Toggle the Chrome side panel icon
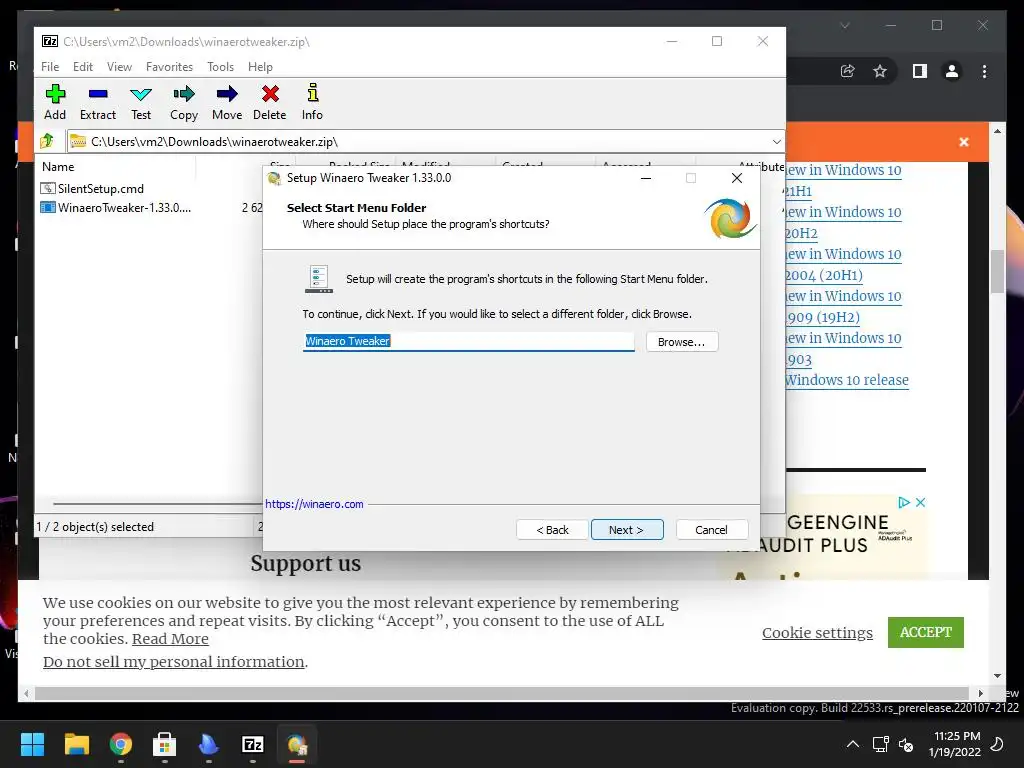Screen dimensions: 1024x768 [x=920, y=71]
